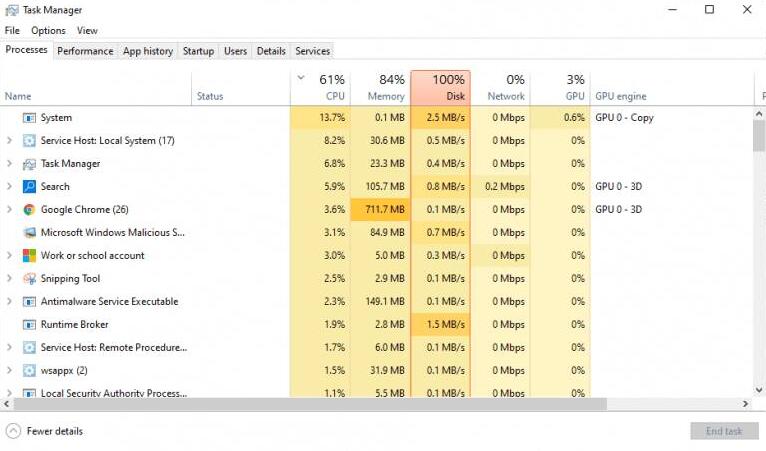766x451 pixels.
Task: Click the Search process icon
Action: click(29, 187)
